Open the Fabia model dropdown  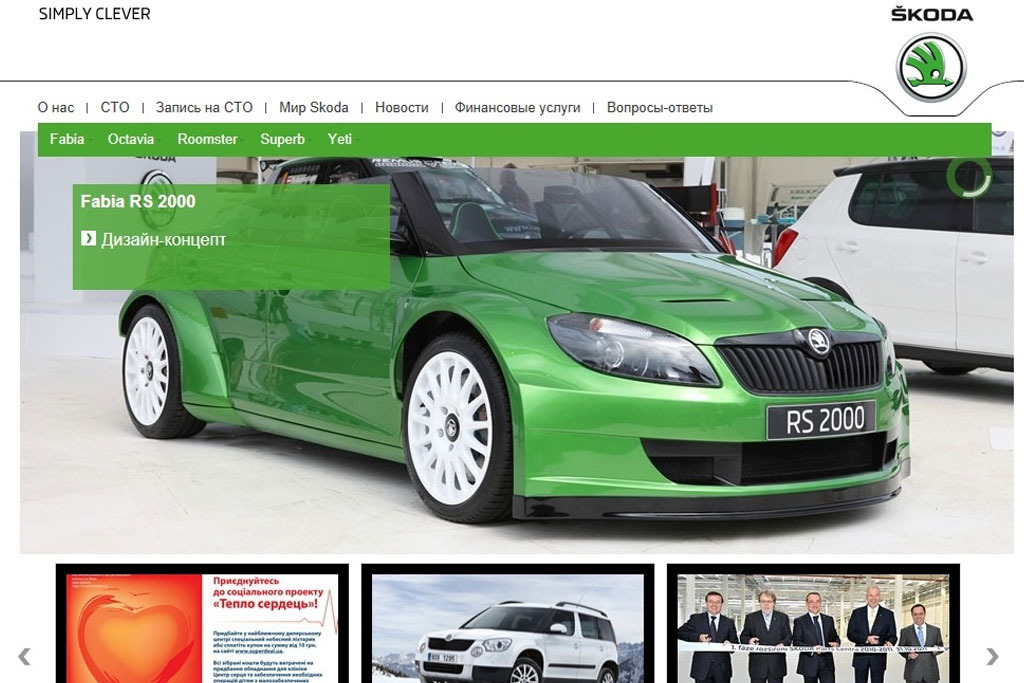(x=67, y=139)
